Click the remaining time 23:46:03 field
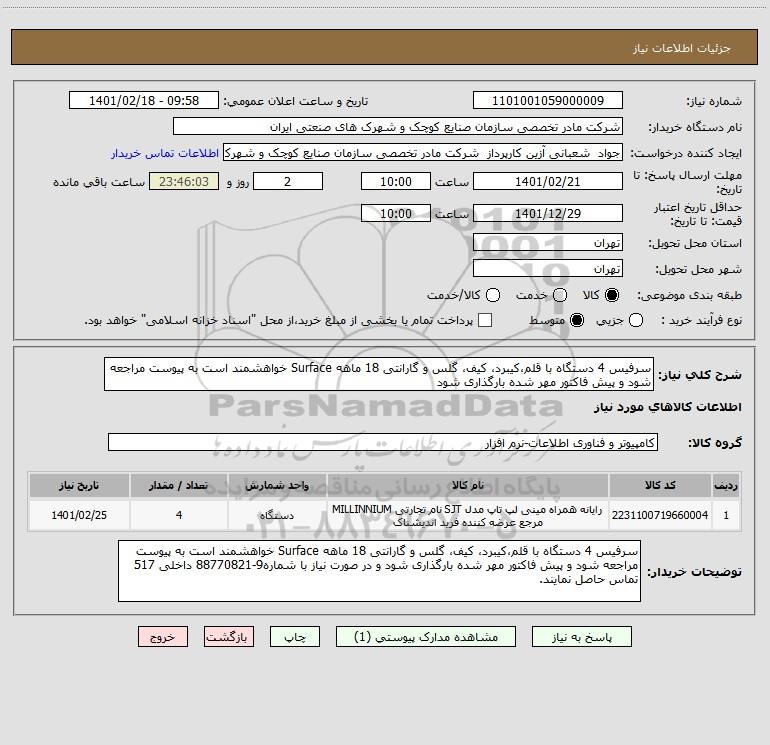Image resolution: width=770 pixels, height=745 pixels. (184, 182)
